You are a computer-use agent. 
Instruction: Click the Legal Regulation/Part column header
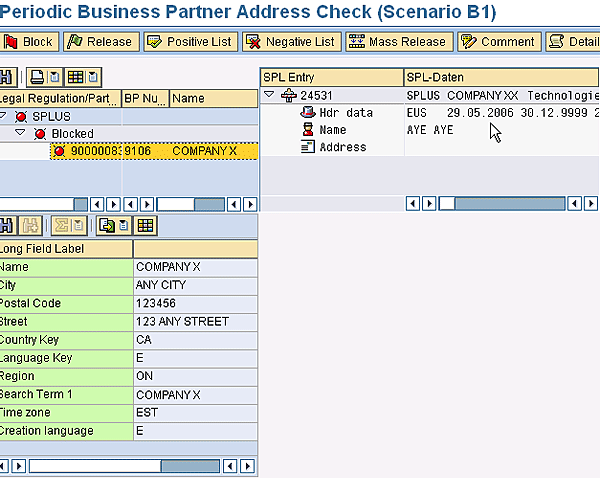[60, 99]
